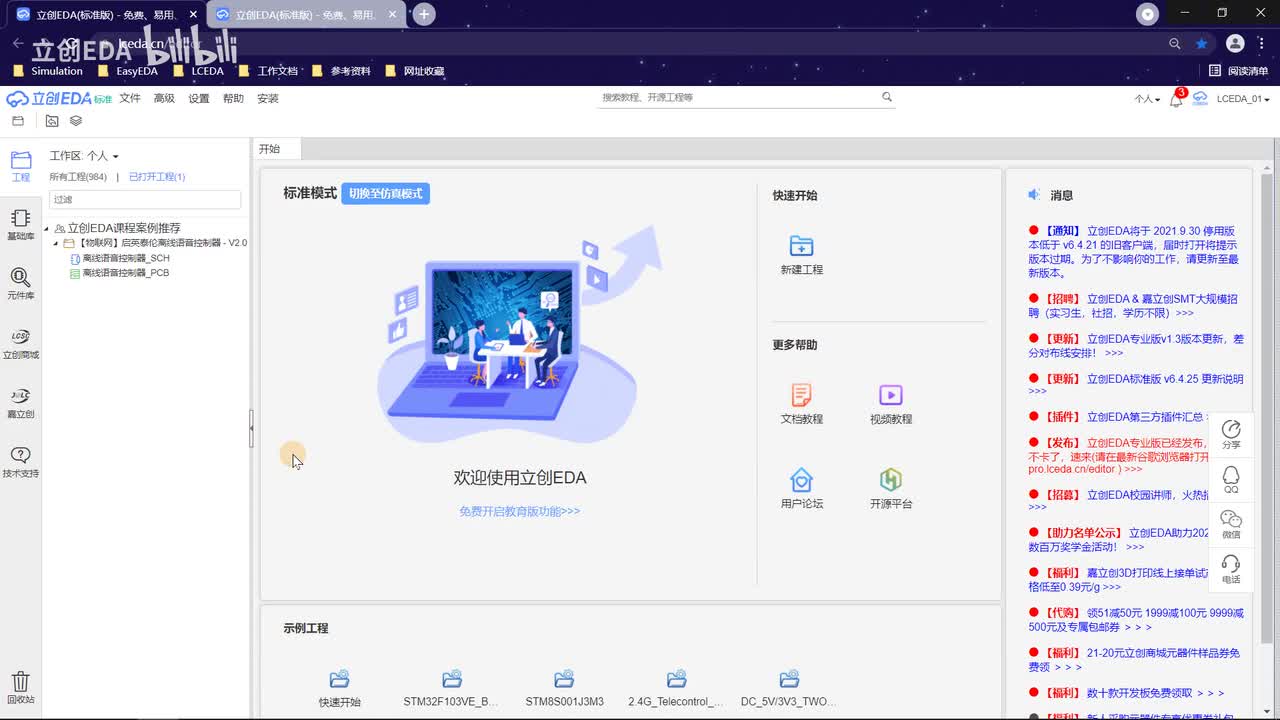Open the 帮助 menu

coord(233,98)
